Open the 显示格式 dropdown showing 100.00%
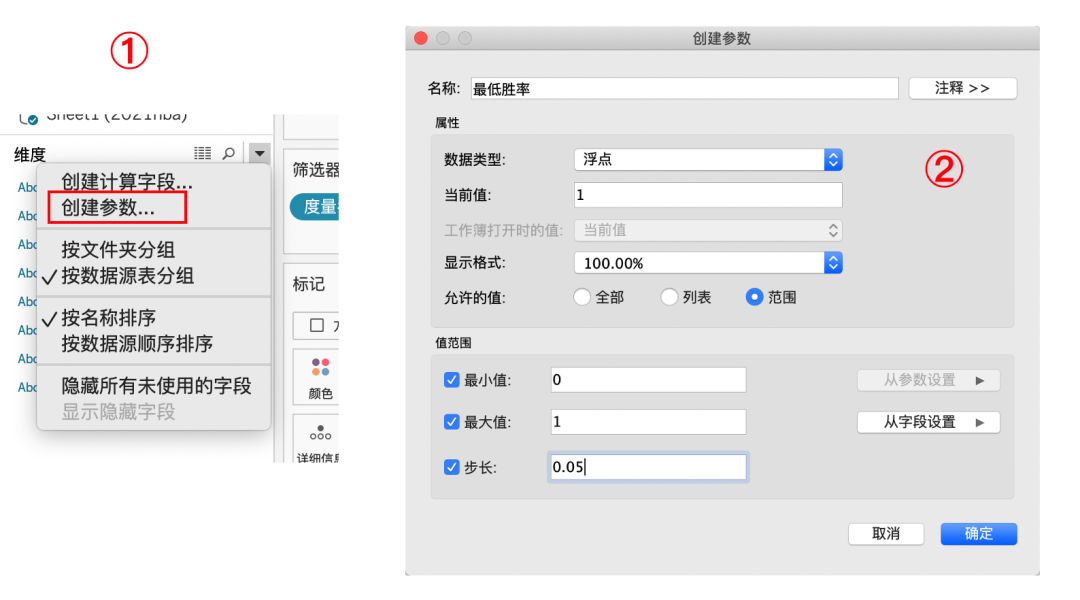 [708, 263]
